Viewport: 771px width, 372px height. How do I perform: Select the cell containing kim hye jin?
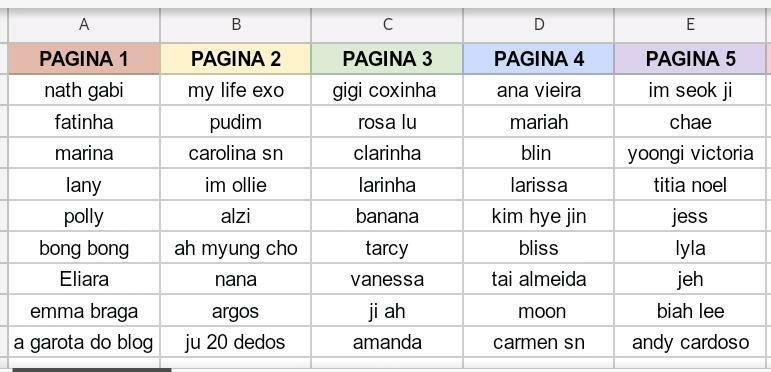click(538, 216)
